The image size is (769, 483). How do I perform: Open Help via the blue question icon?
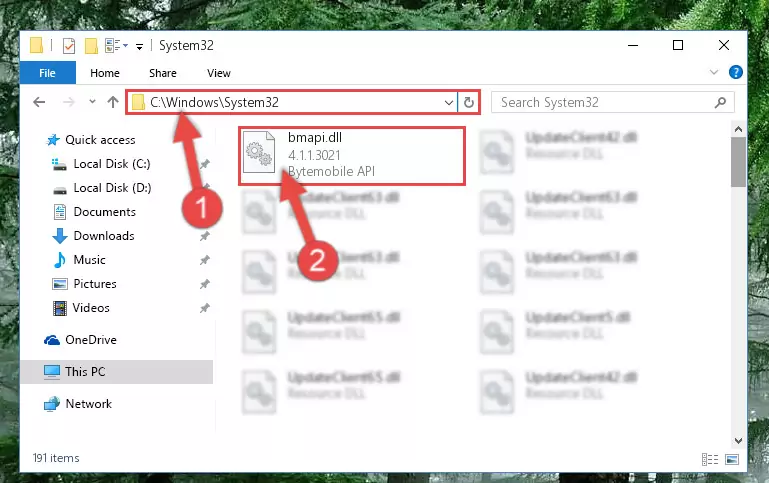tap(735, 73)
